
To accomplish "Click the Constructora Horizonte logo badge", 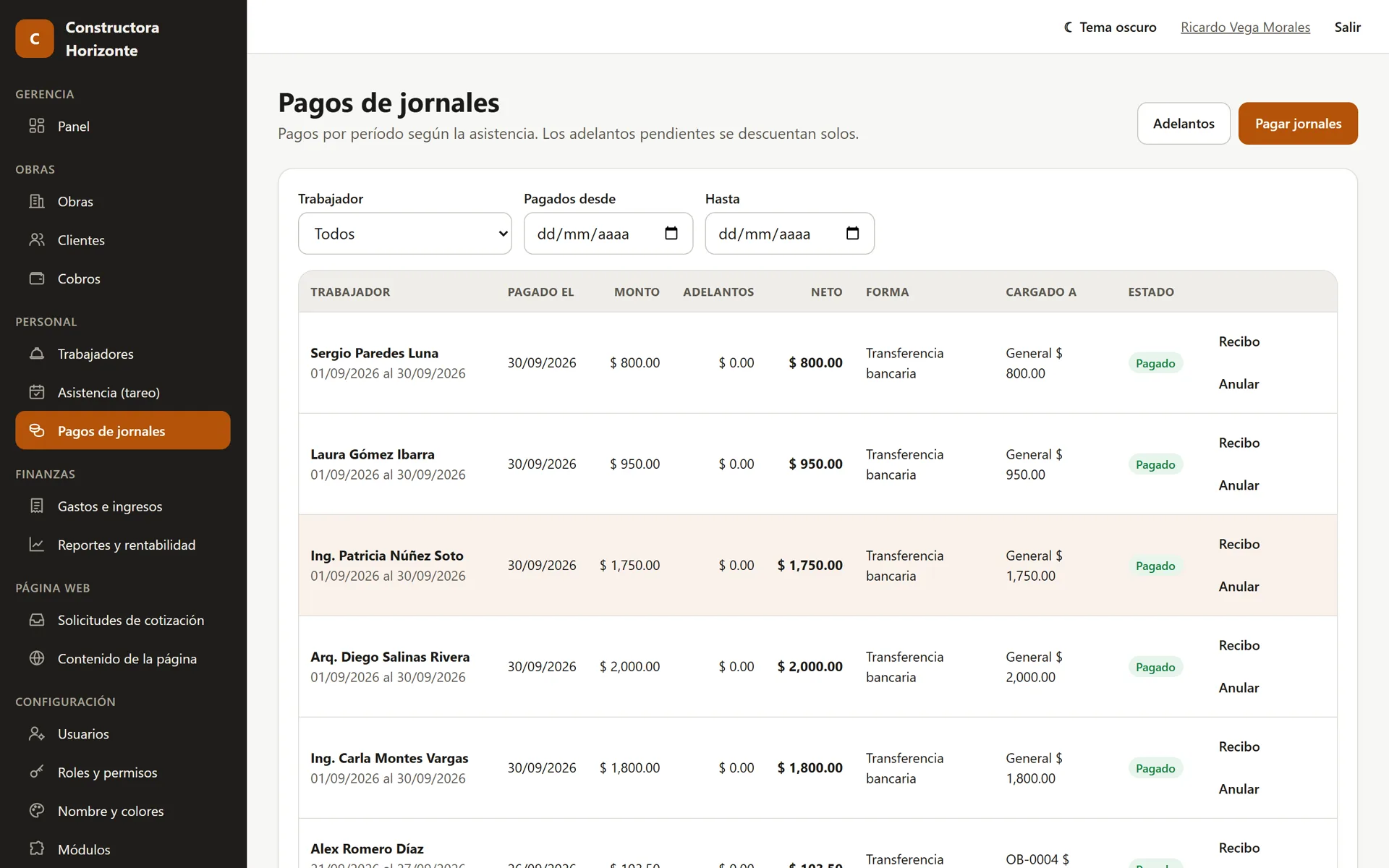I will pos(35,38).
